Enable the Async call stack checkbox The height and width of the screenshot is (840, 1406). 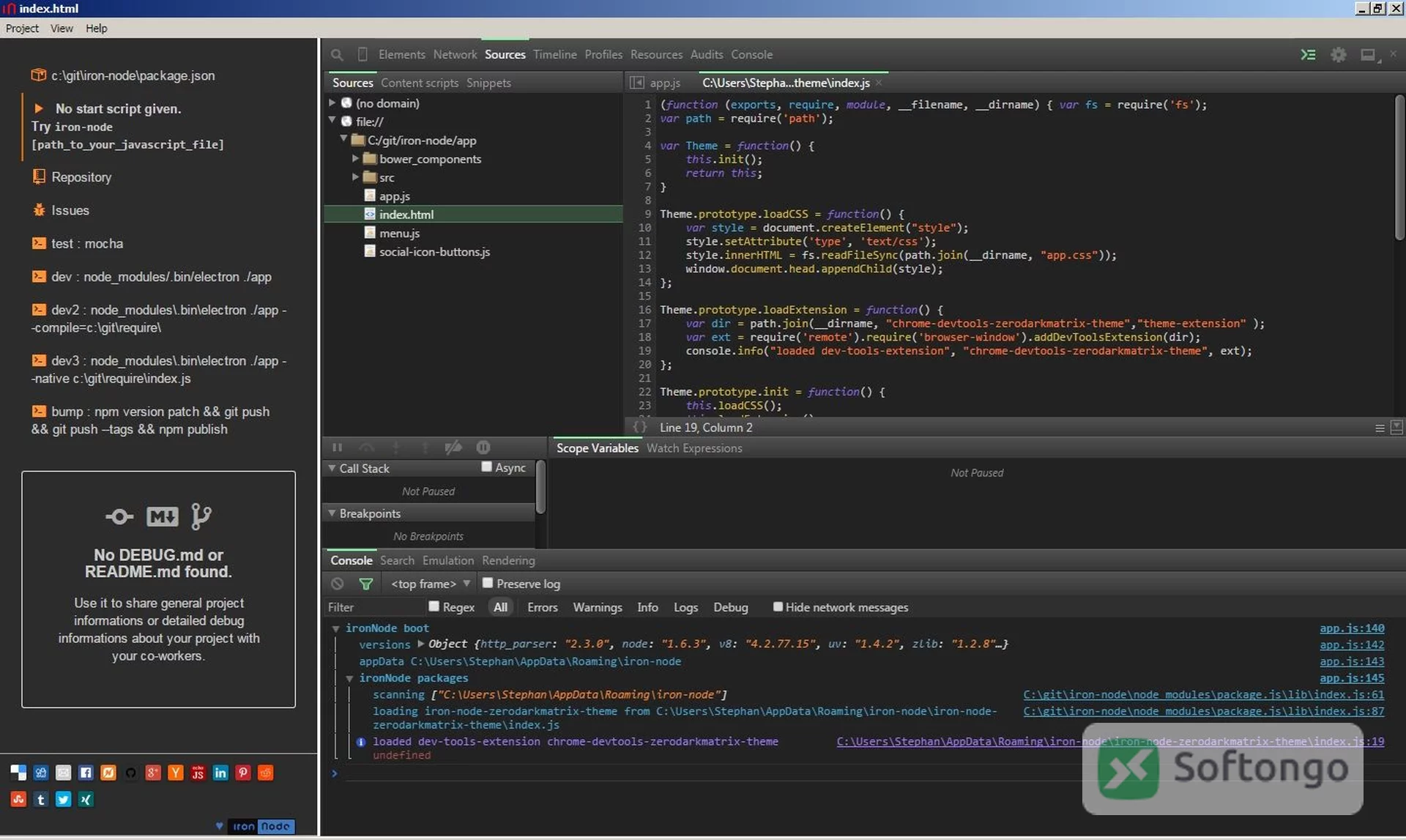pyautogui.click(x=486, y=467)
